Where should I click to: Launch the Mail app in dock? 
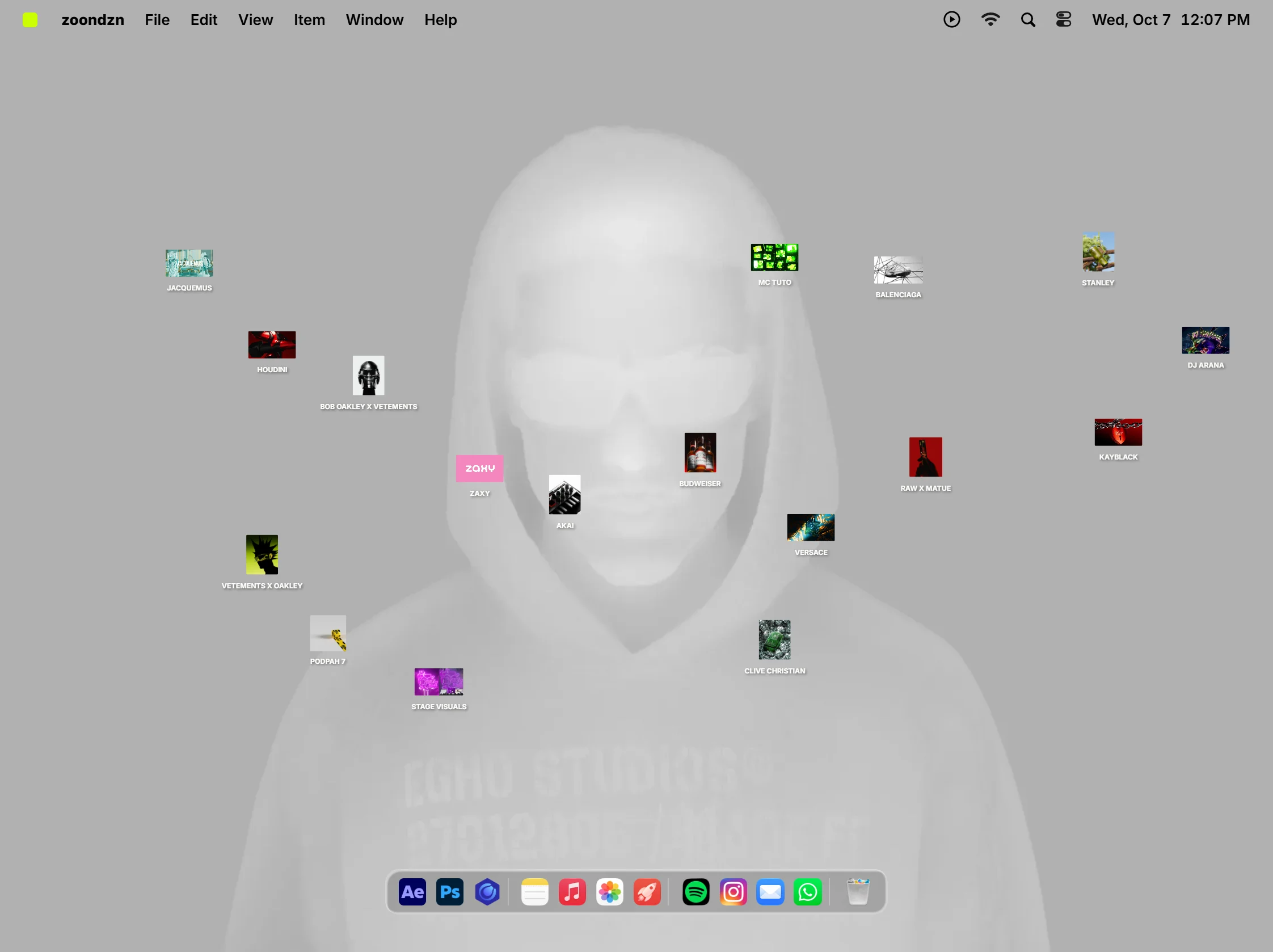point(770,892)
